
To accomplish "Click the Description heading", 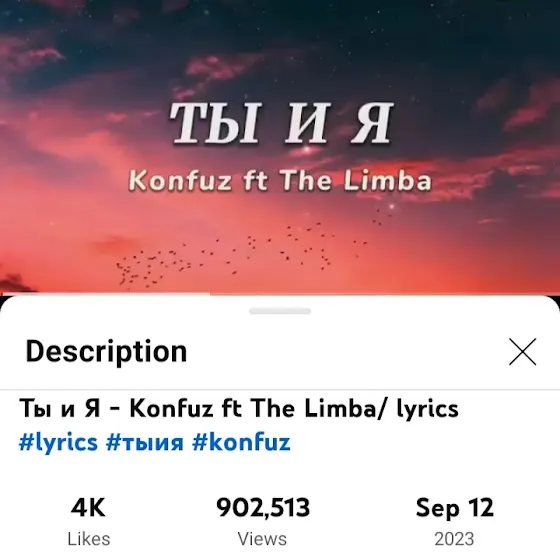I will (106, 352).
